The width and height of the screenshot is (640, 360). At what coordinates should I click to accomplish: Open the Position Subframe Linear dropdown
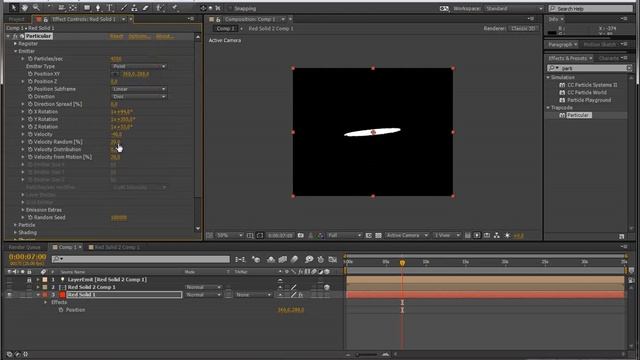click(139, 89)
